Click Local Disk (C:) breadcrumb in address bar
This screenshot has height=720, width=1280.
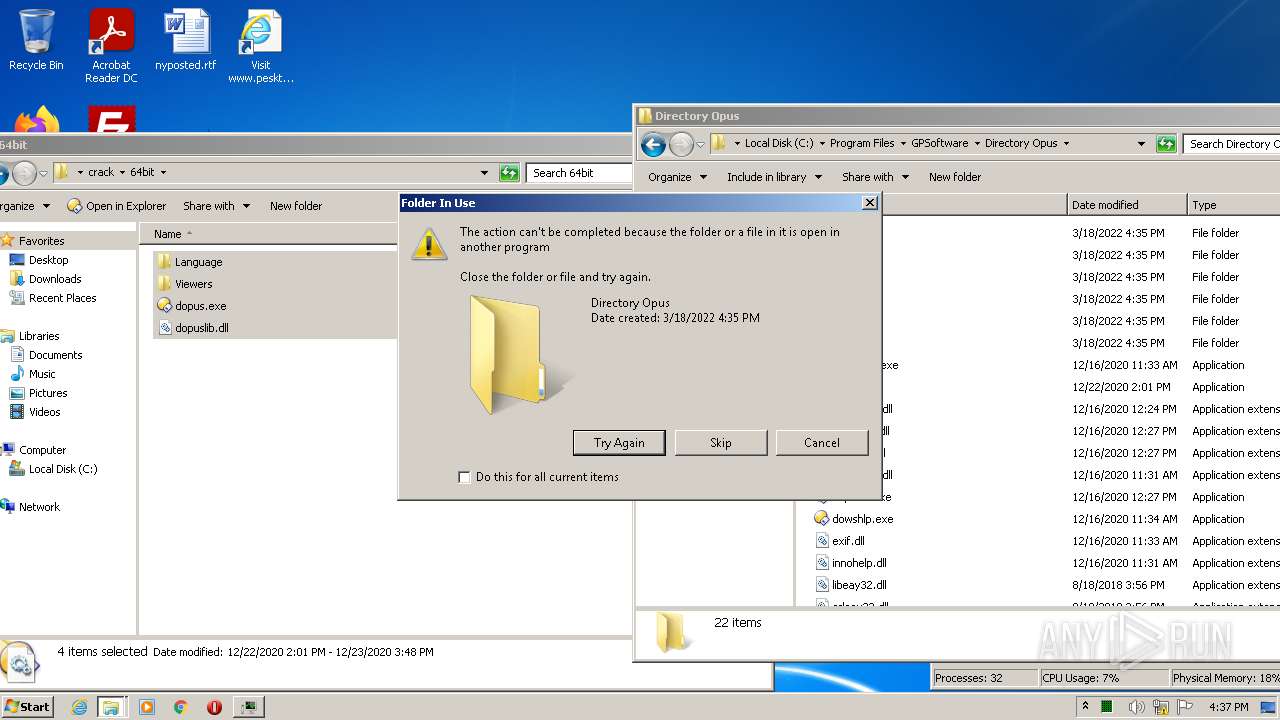coord(779,144)
